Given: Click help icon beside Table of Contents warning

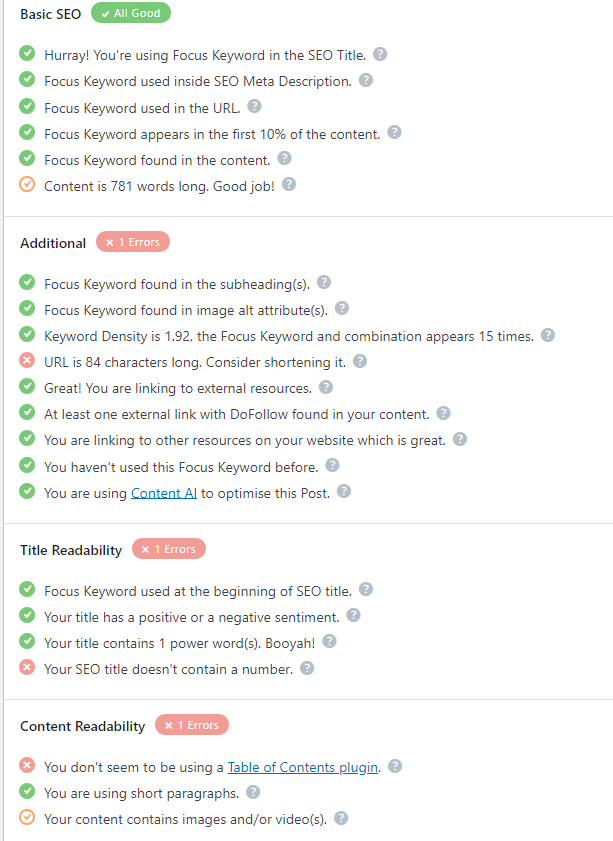Looking at the screenshot, I should click(395, 766).
